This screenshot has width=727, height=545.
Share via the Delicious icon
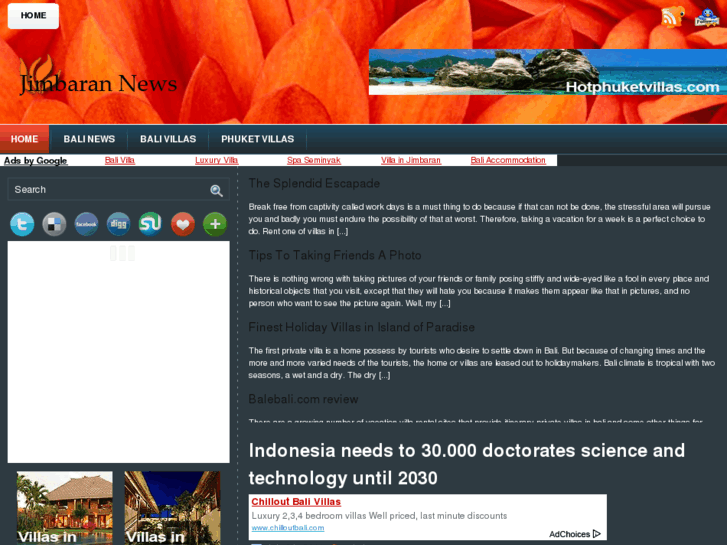pos(54,224)
